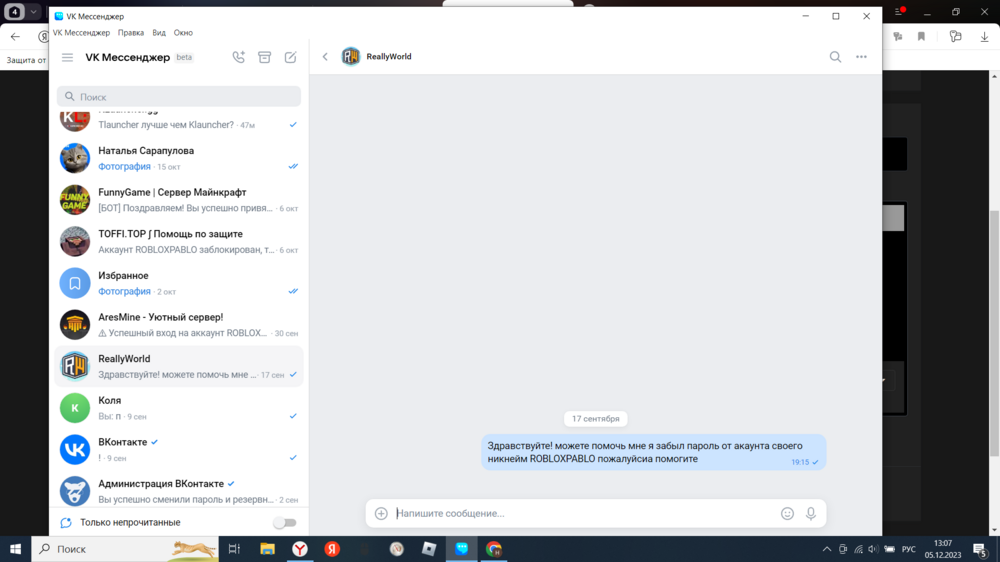Open the Roblox icon on the taskbar
The height and width of the screenshot is (562, 1000).
click(x=429, y=549)
